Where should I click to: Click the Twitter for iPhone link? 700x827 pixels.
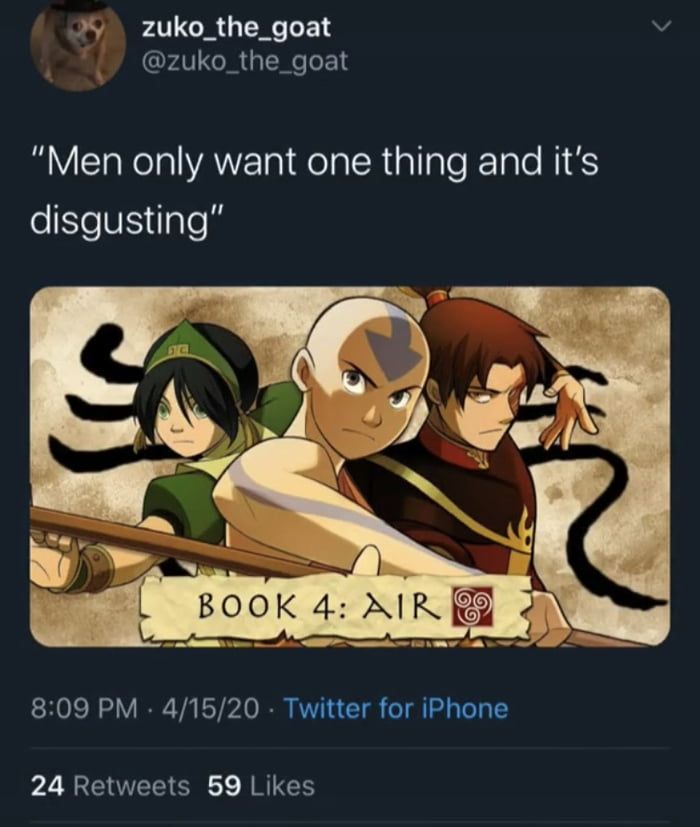click(x=396, y=708)
